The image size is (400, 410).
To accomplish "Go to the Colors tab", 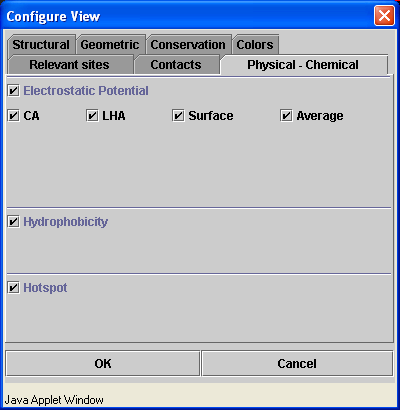I will (x=255, y=45).
